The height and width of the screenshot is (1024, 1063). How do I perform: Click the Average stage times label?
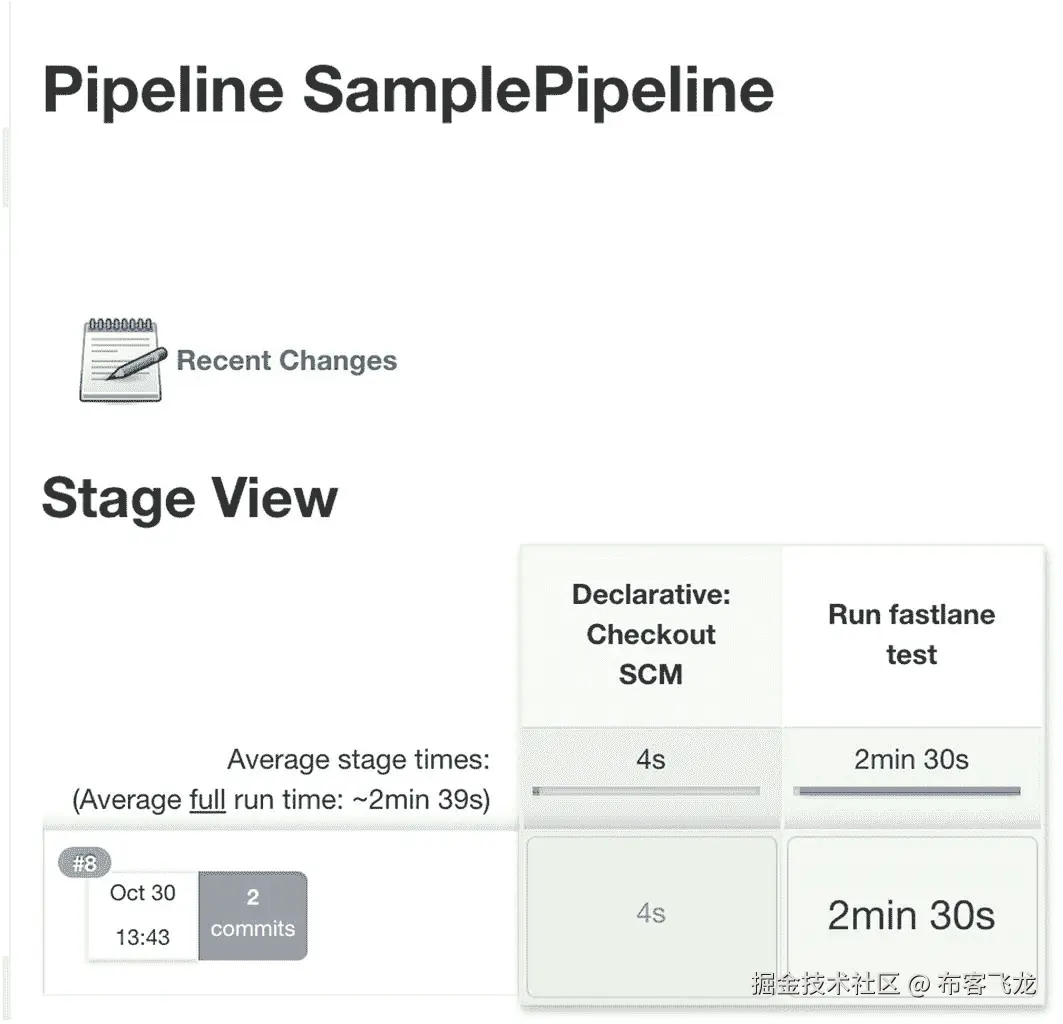click(x=358, y=760)
